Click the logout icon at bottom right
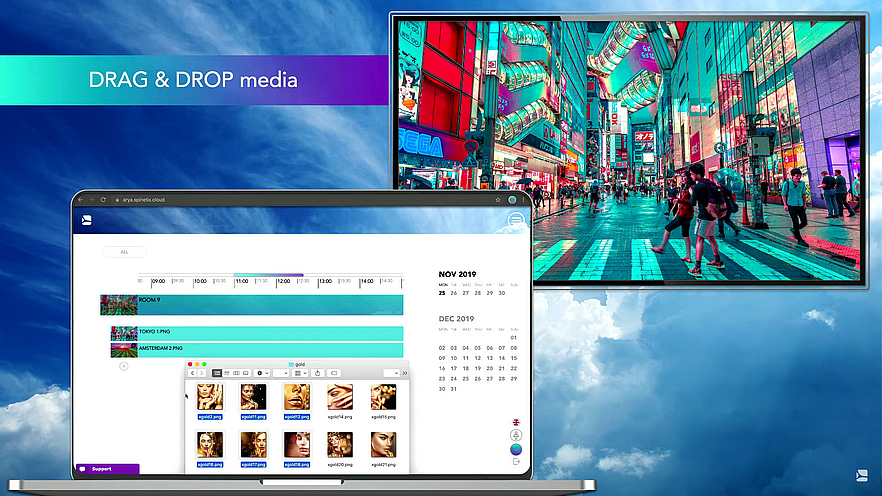The image size is (882, 496). coord(516,461)
